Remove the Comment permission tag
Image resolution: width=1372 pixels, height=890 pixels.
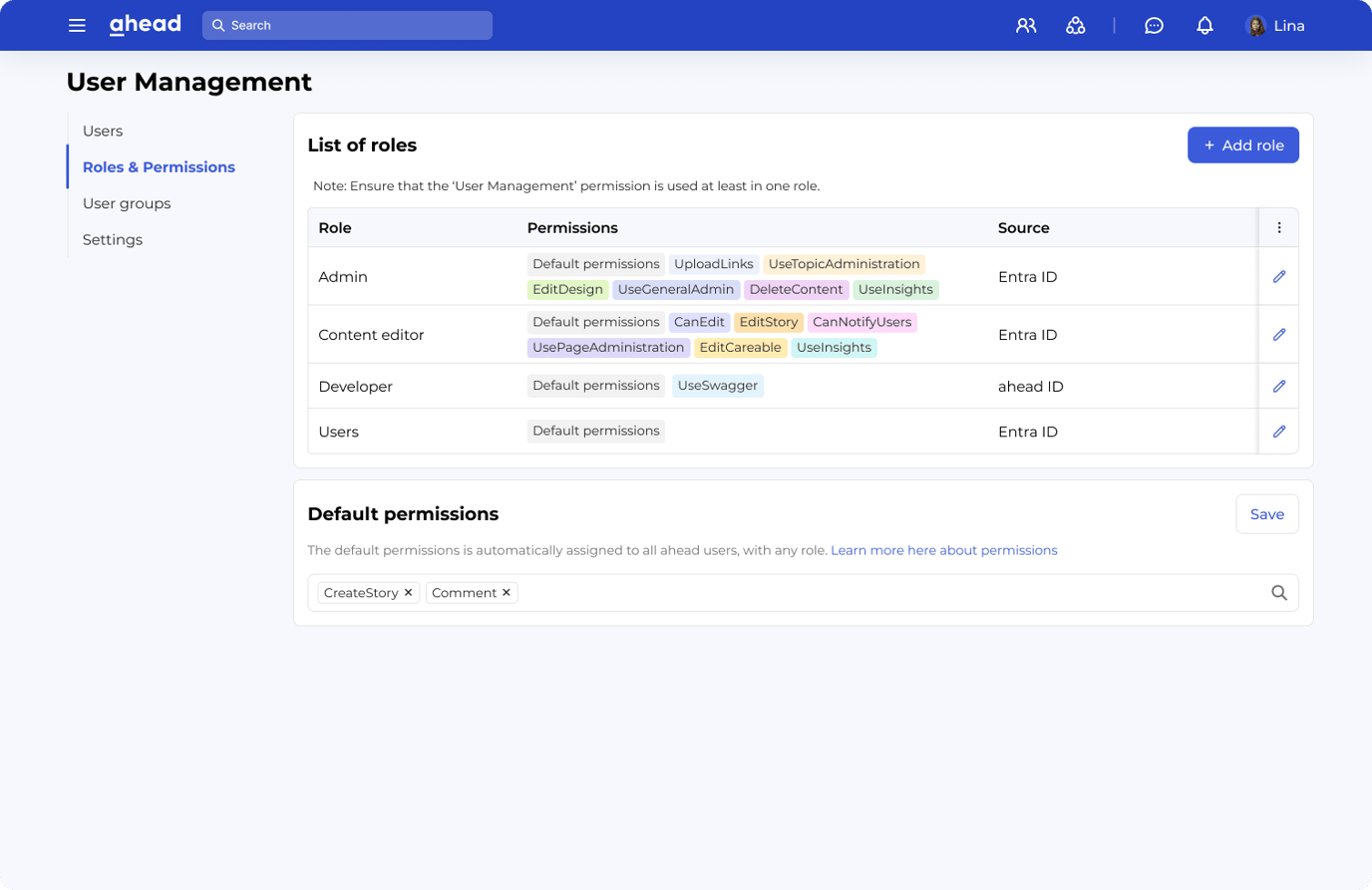(507, 592)
